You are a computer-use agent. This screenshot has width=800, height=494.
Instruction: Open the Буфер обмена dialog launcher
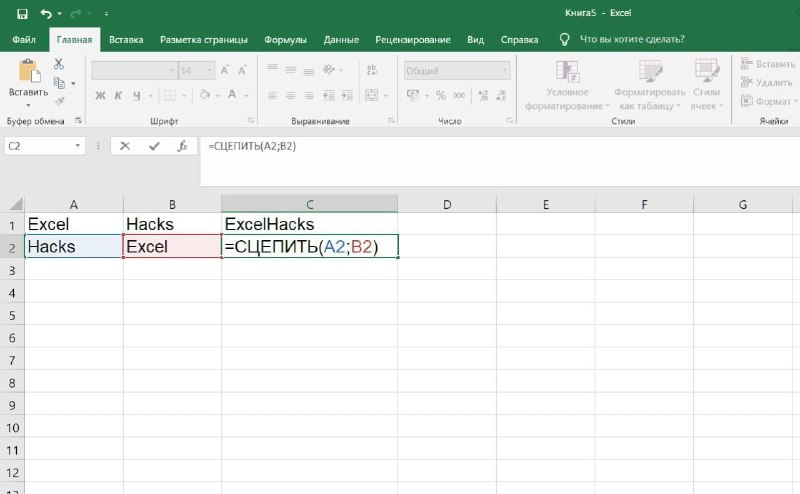click(x=79, y=120)
